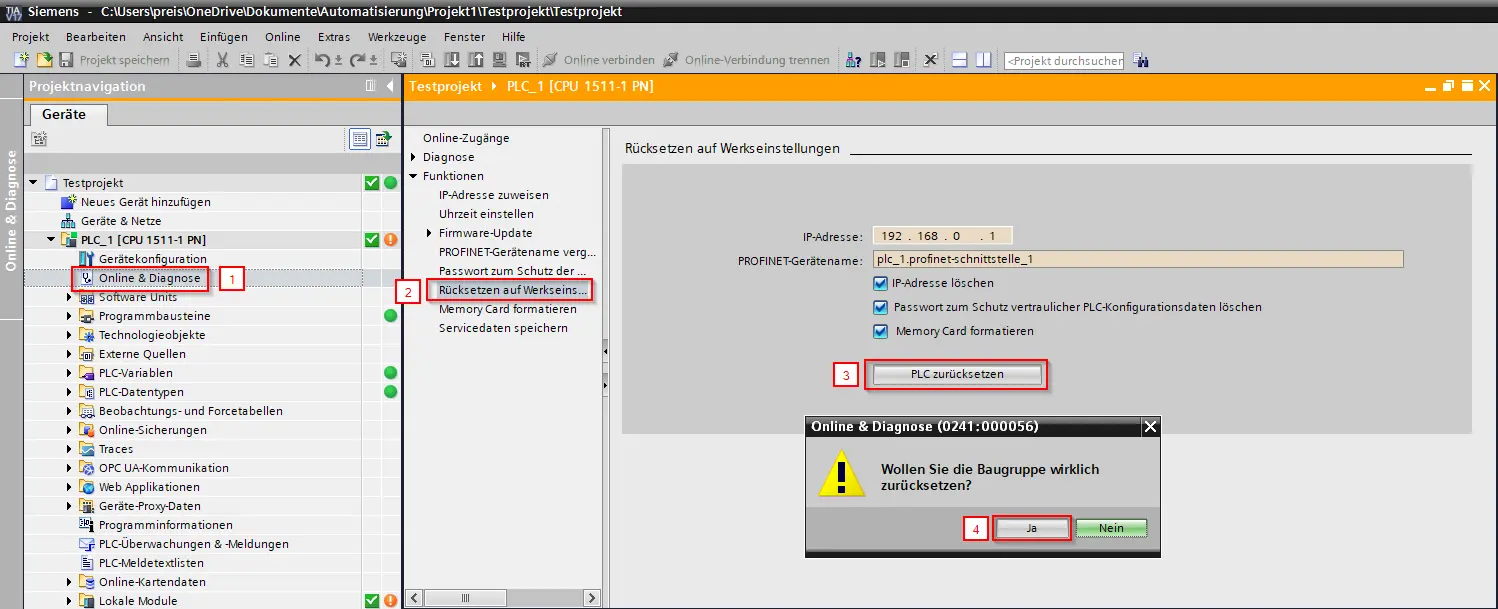Click the paste toolbar icon

point(271,60)
